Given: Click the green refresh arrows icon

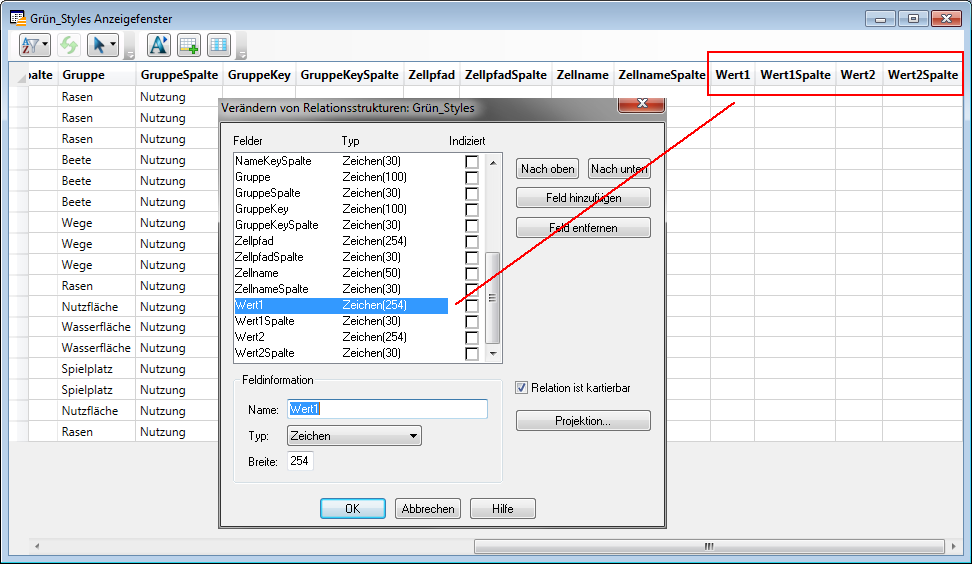Looking at the screenshot, I should tap(68, 45).
